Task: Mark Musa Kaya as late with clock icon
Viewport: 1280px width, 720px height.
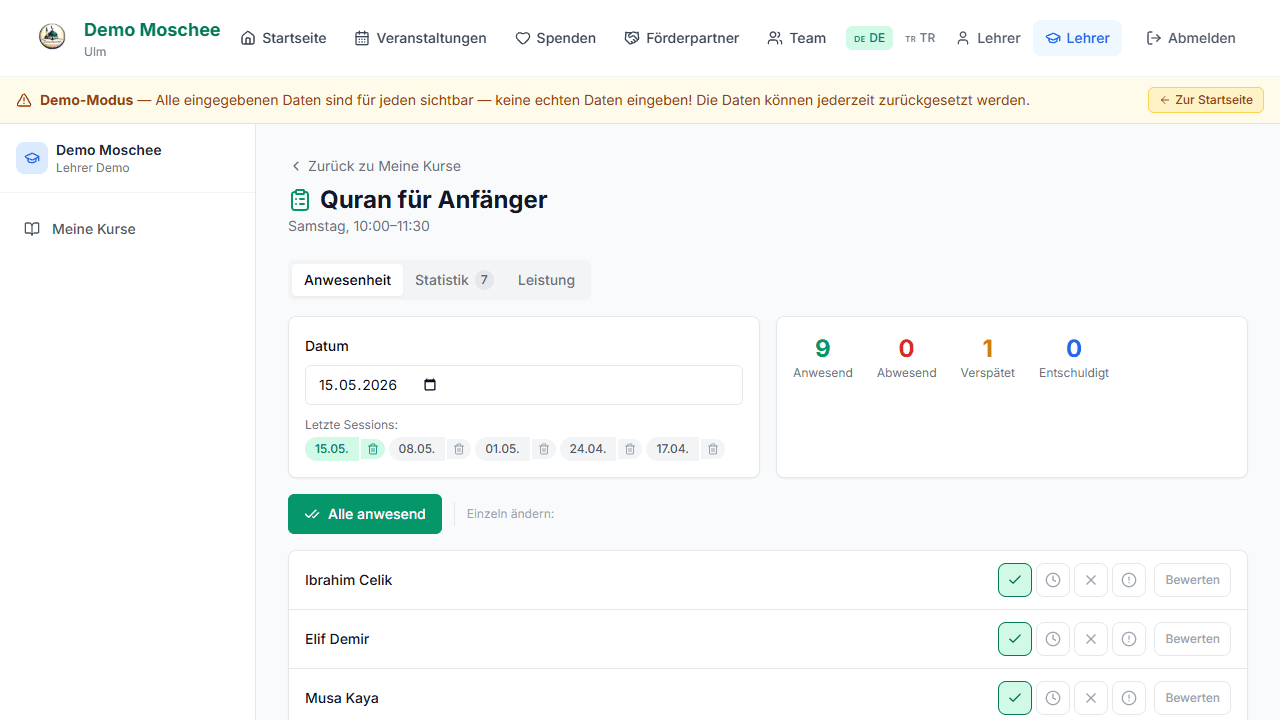Action: tap(1053, 698)
